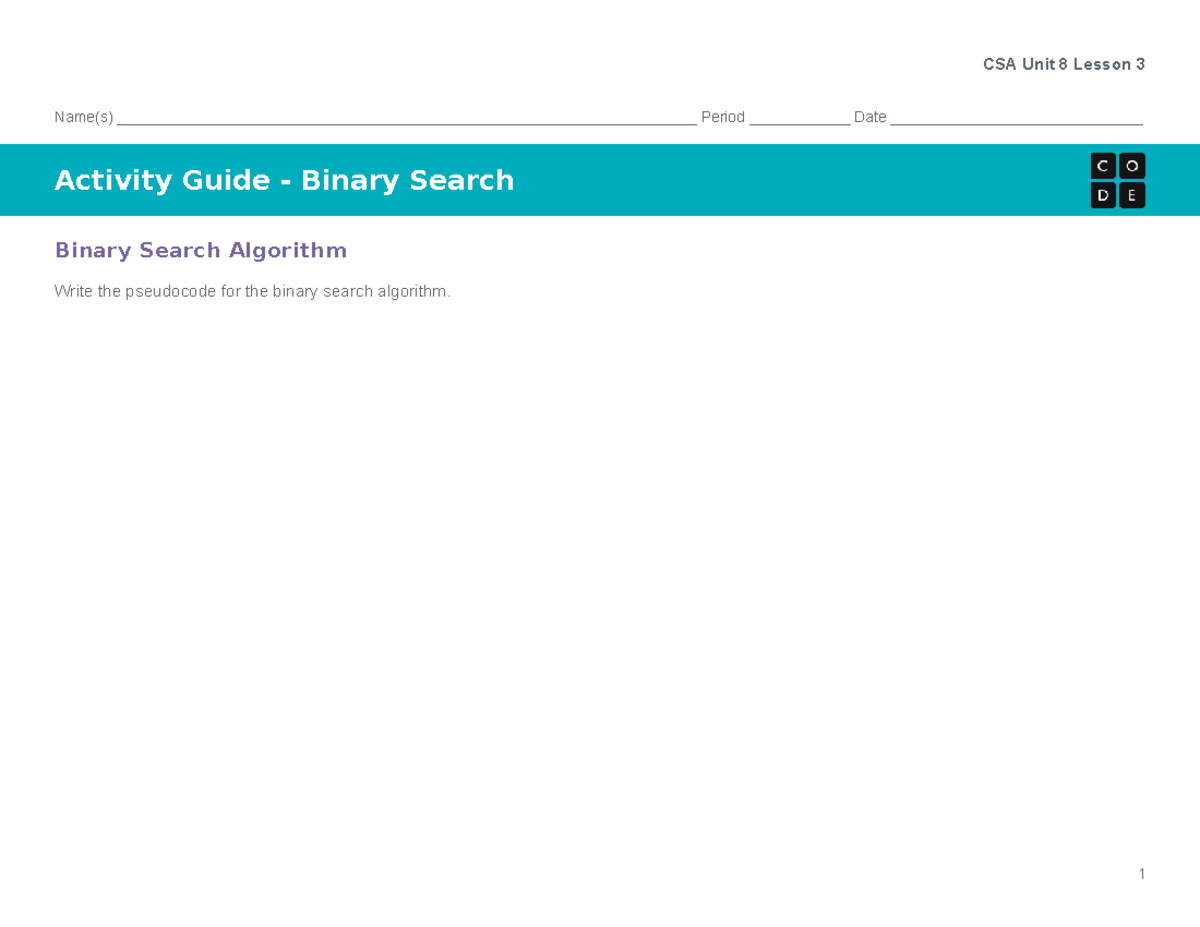The height and width of the screenshot is (927, 1200).
Task: Select the full Code.org logo in the banner
Action: pos(1117,180)
